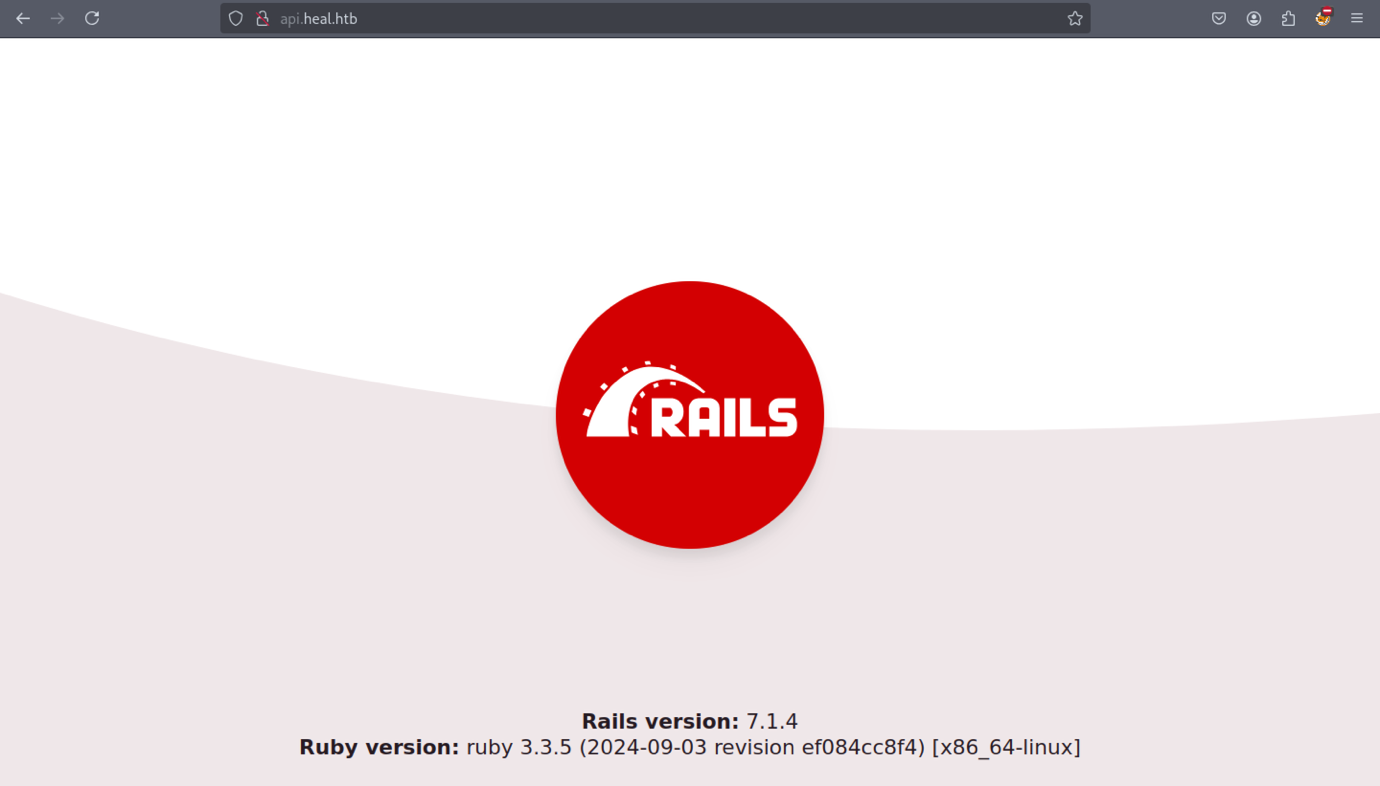Click the "Rails version:" label

(x=660, y=721)
